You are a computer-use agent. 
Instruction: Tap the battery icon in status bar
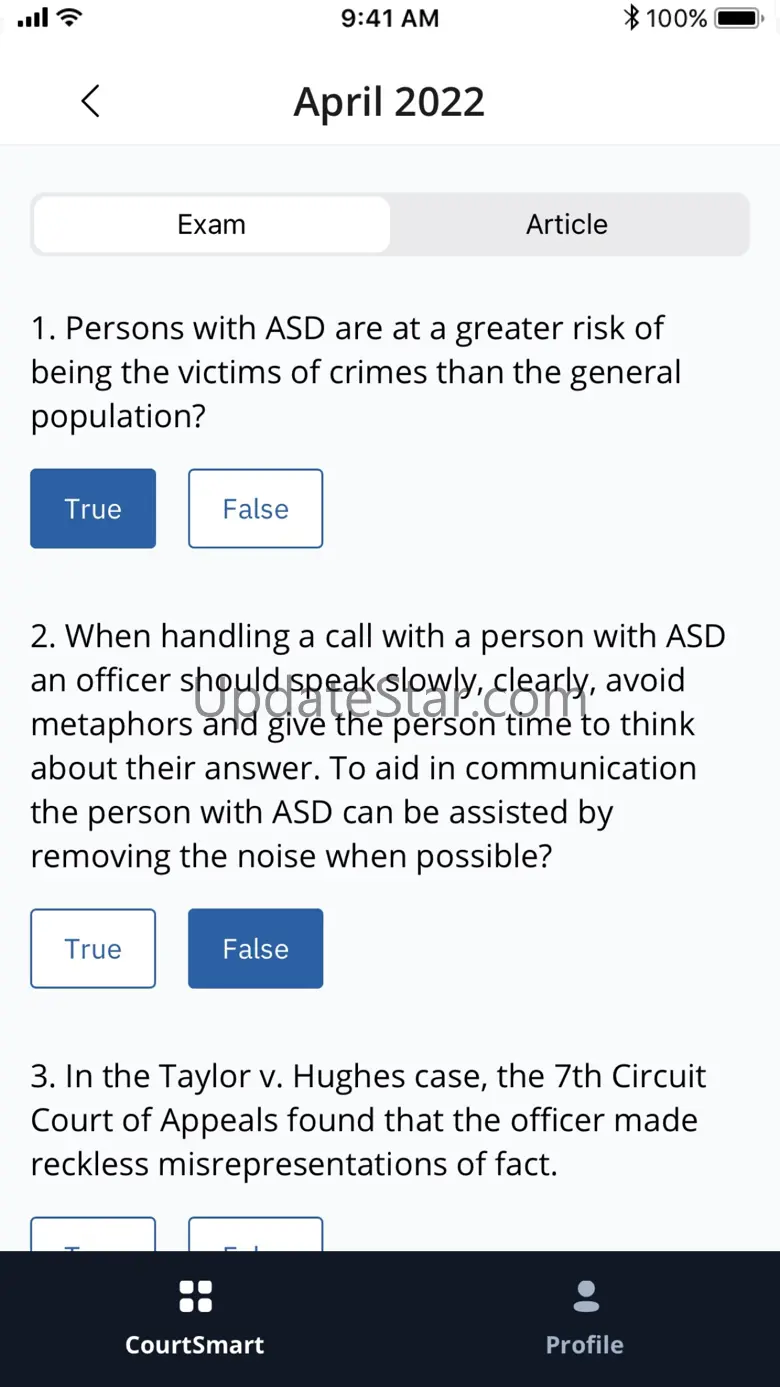pos(740,18)
